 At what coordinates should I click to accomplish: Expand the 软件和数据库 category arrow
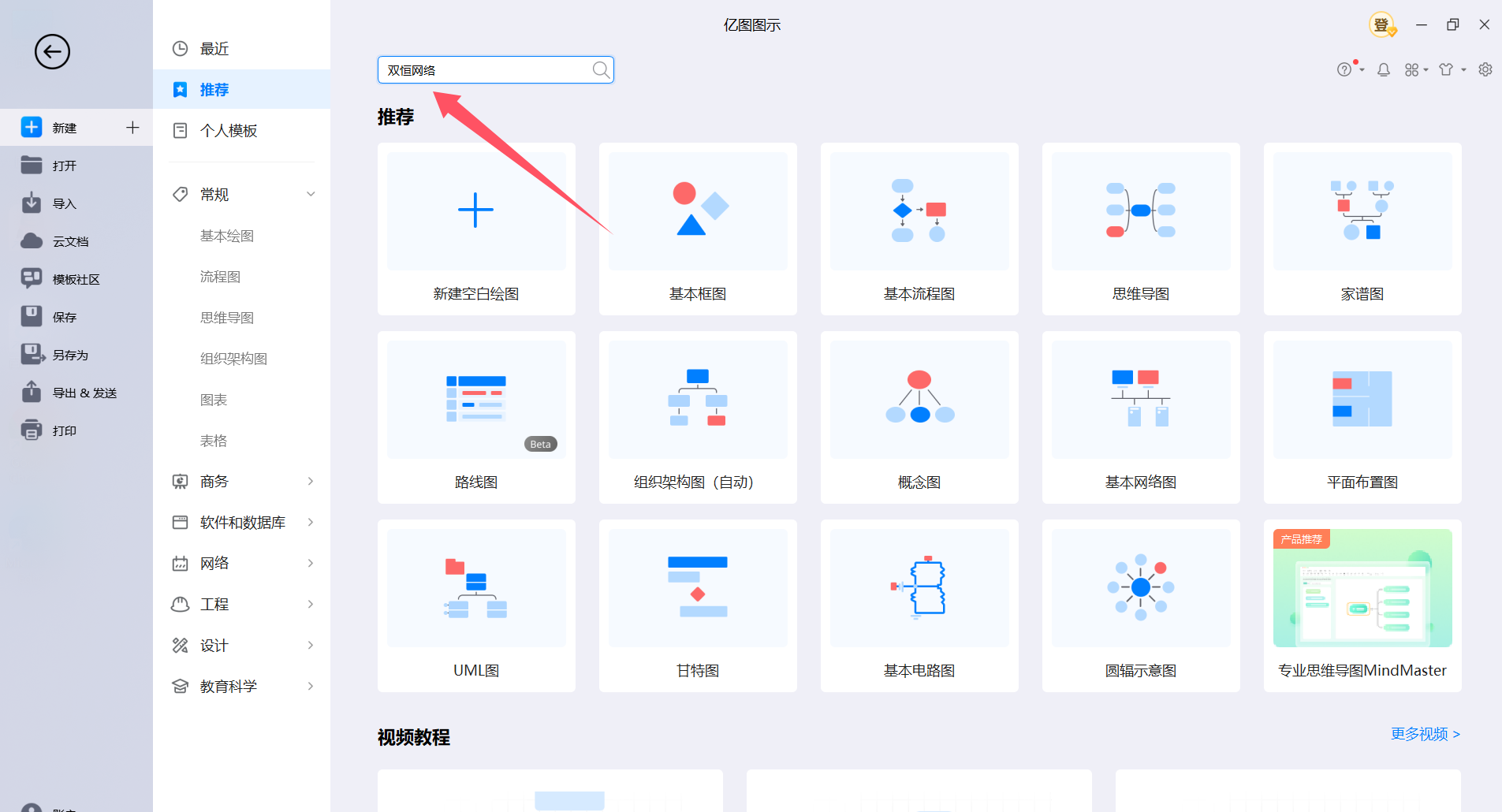(311, 522)
